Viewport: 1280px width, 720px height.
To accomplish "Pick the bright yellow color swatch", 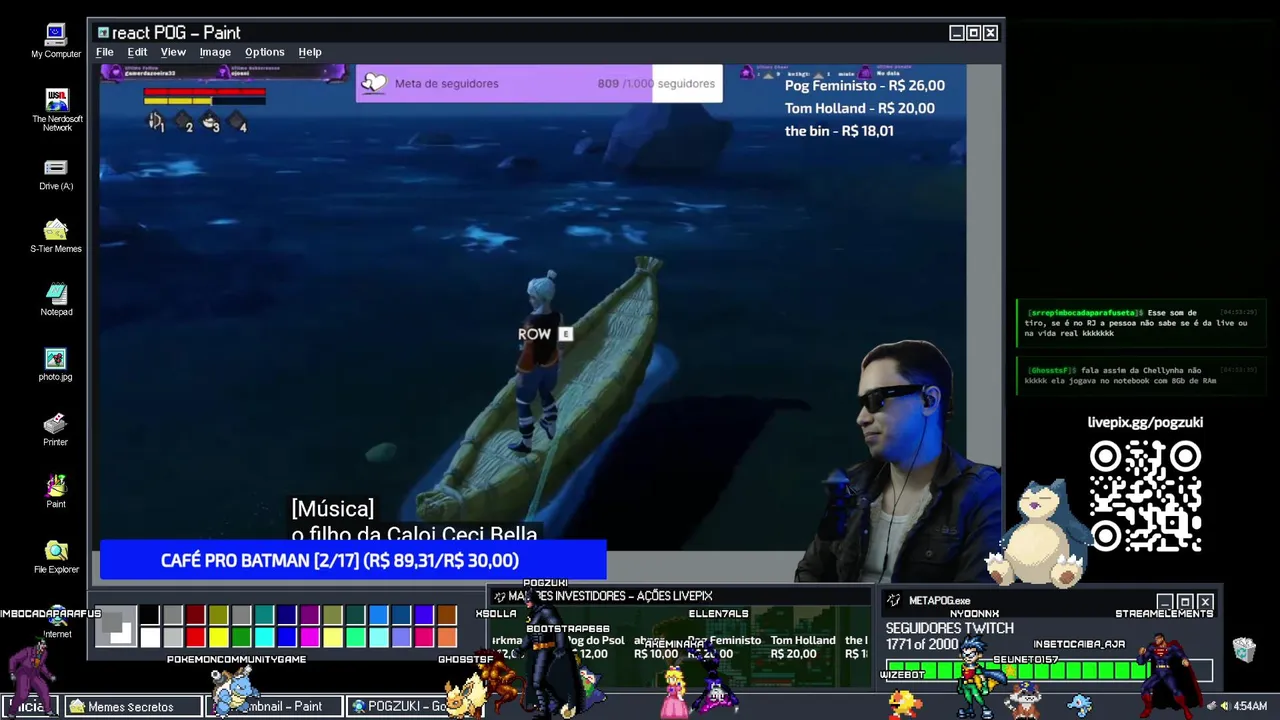I will point(218,637).
